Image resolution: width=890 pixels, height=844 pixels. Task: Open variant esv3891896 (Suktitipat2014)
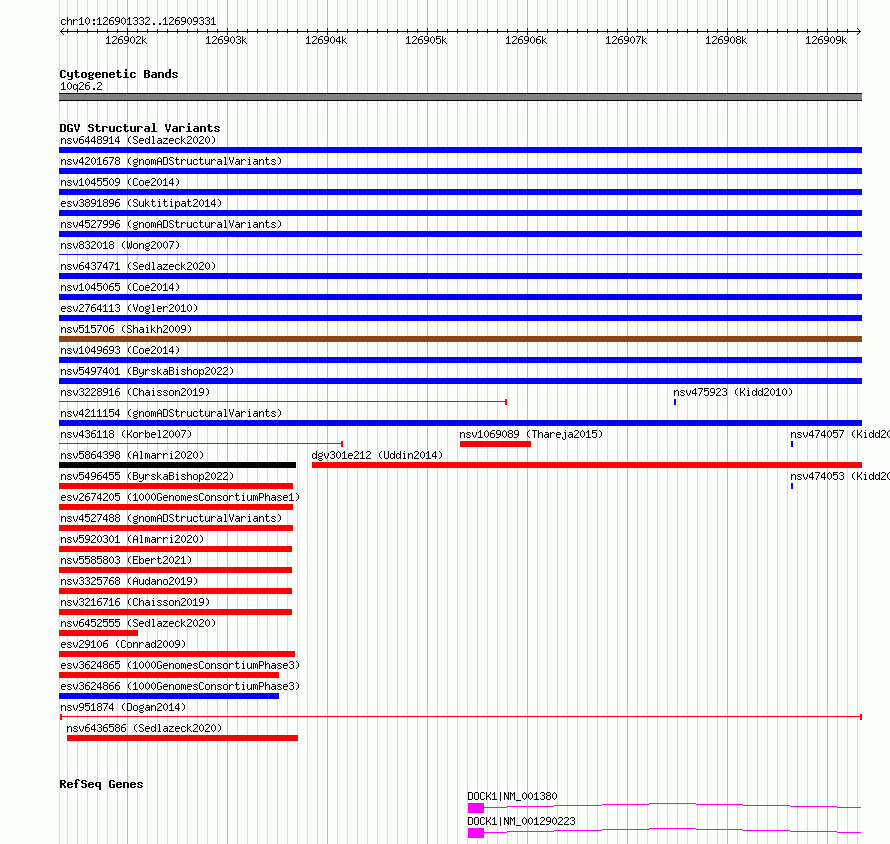coord(141,203)
